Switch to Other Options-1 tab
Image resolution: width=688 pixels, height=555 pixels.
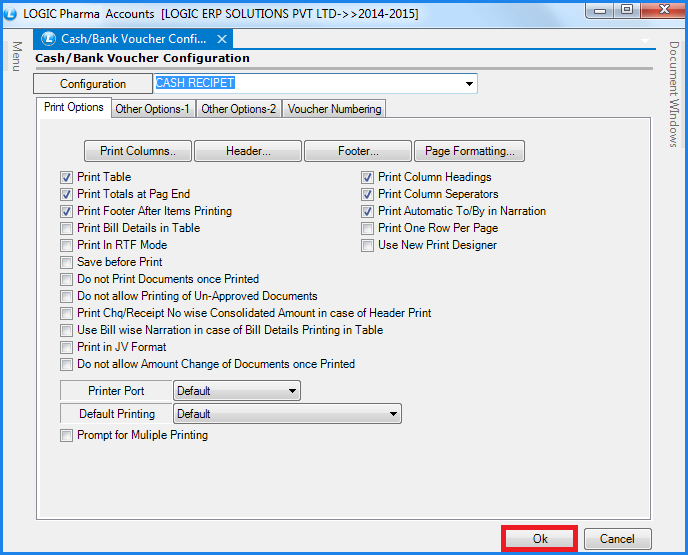point(152,109)
